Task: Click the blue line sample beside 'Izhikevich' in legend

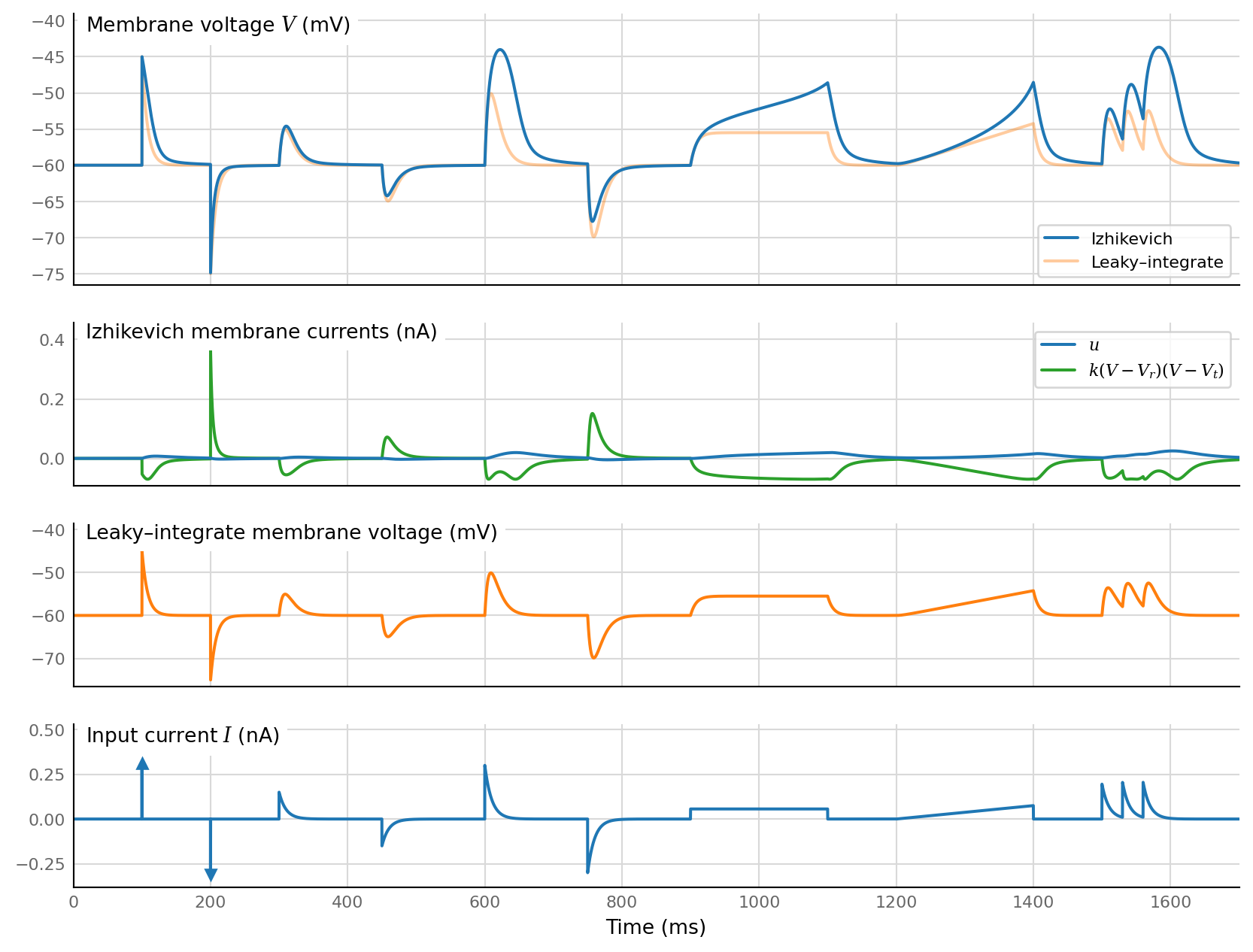Action: coord(1061,238)
